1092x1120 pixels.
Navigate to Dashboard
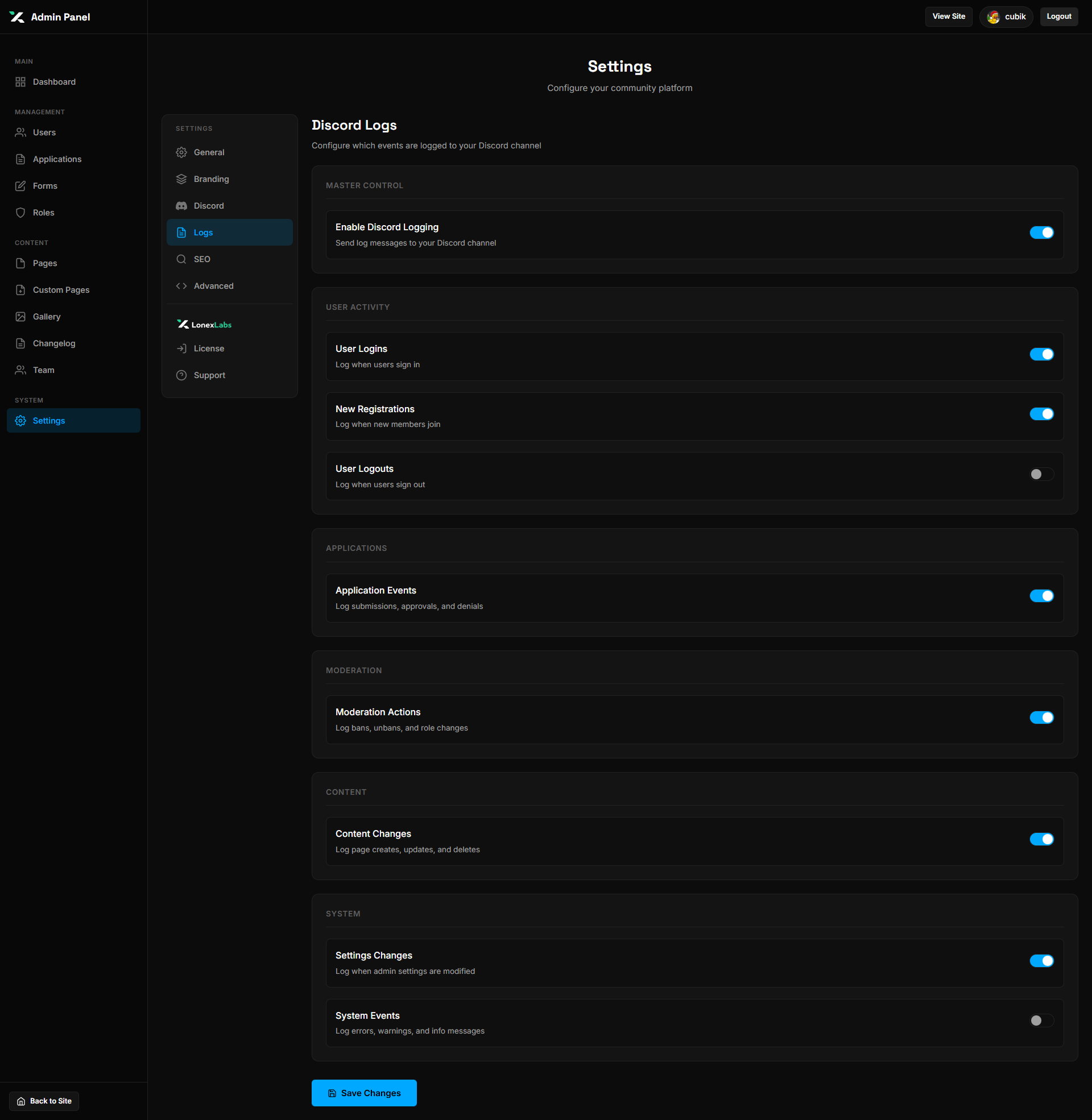[73, 82]
